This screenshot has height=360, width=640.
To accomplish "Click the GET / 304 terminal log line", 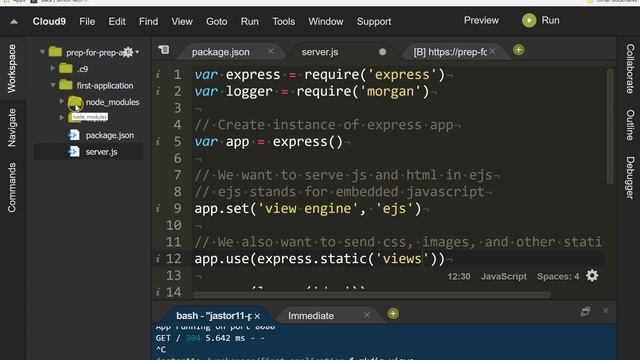I will [x=210, y=338].
